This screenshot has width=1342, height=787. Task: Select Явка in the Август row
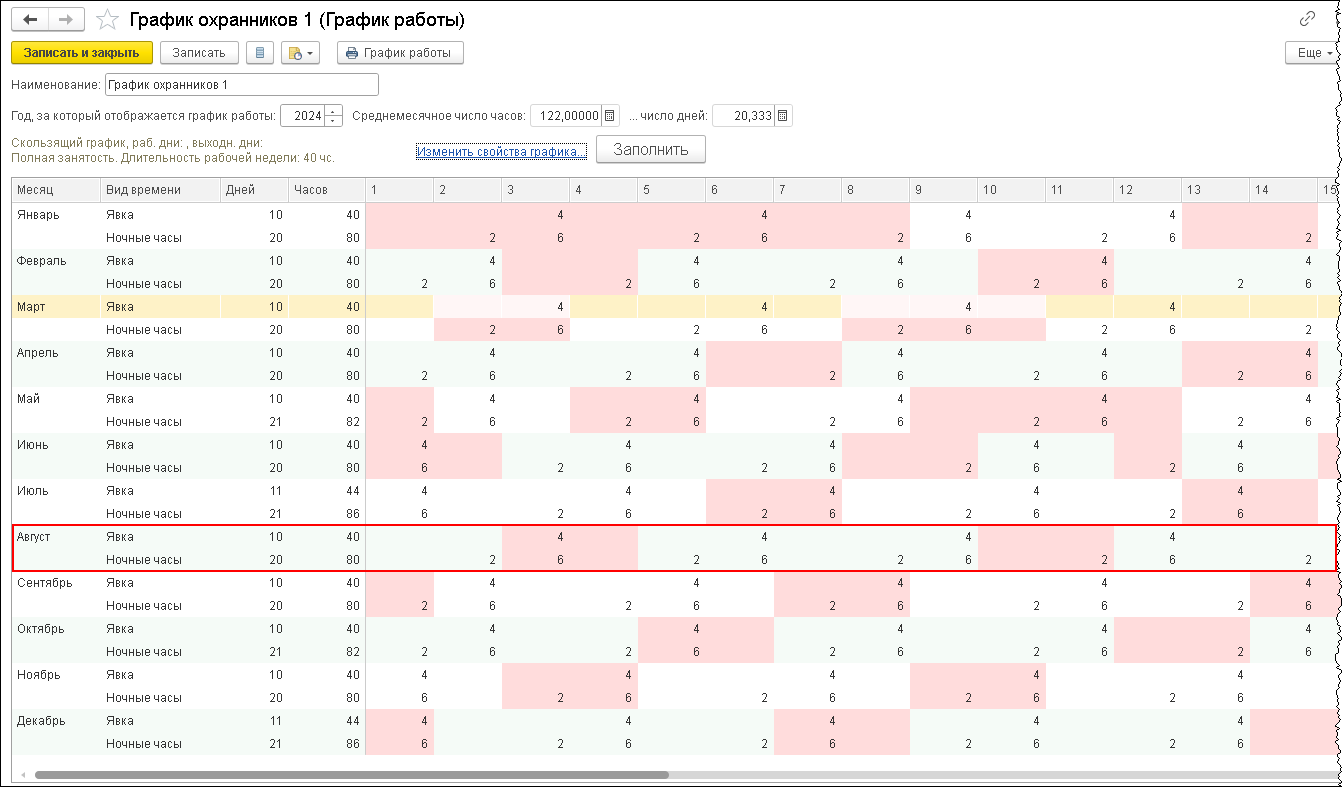point(160,536)
